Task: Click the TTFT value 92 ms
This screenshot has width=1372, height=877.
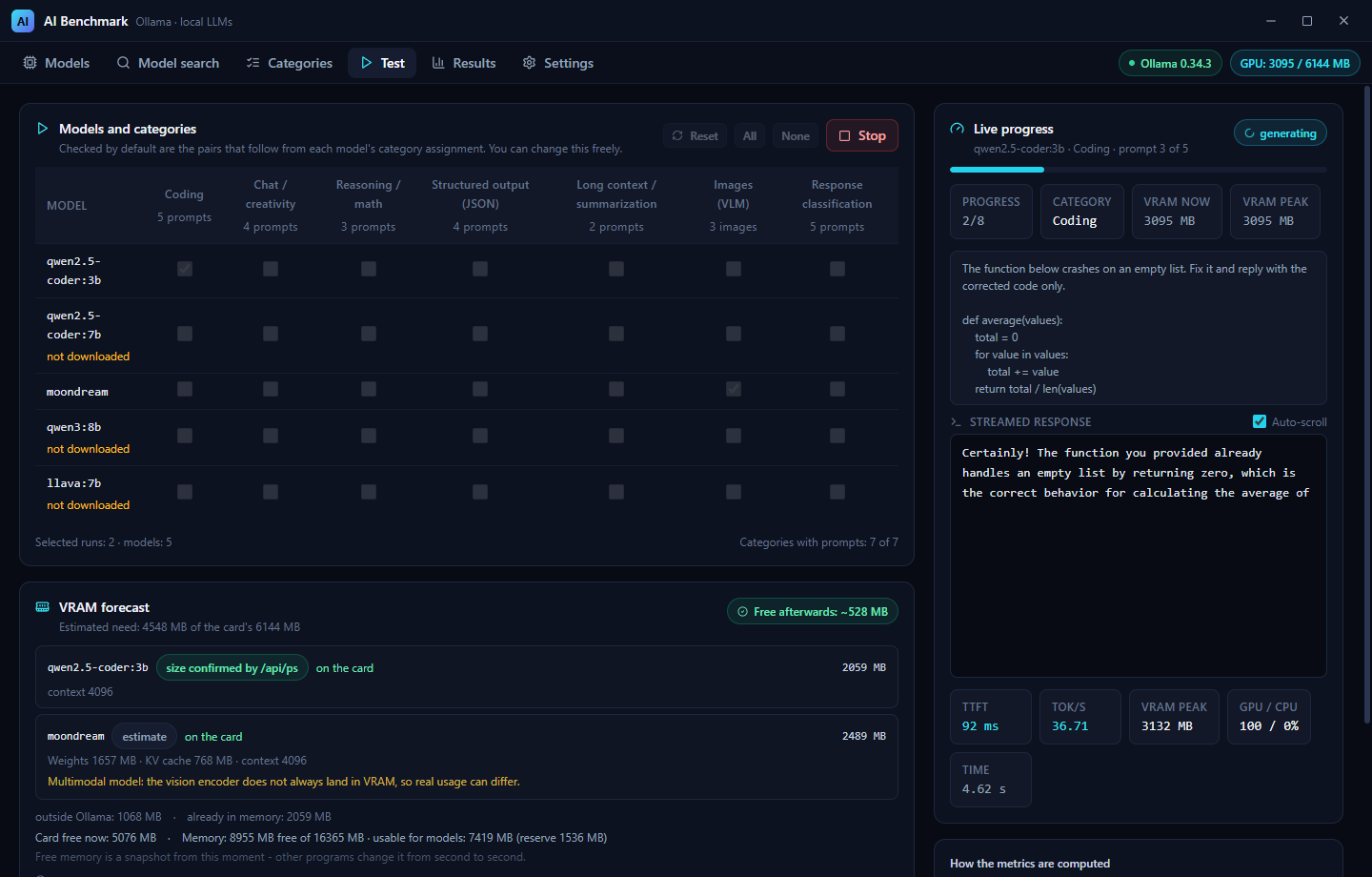Action: point(980,726)
